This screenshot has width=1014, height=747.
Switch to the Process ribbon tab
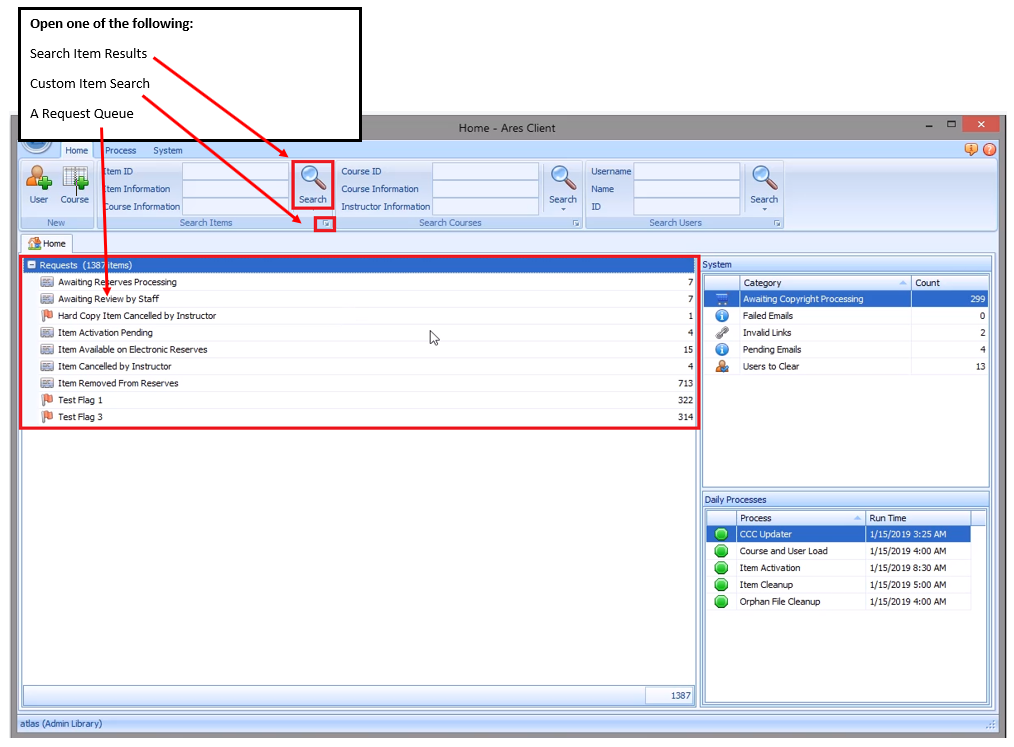121,151
